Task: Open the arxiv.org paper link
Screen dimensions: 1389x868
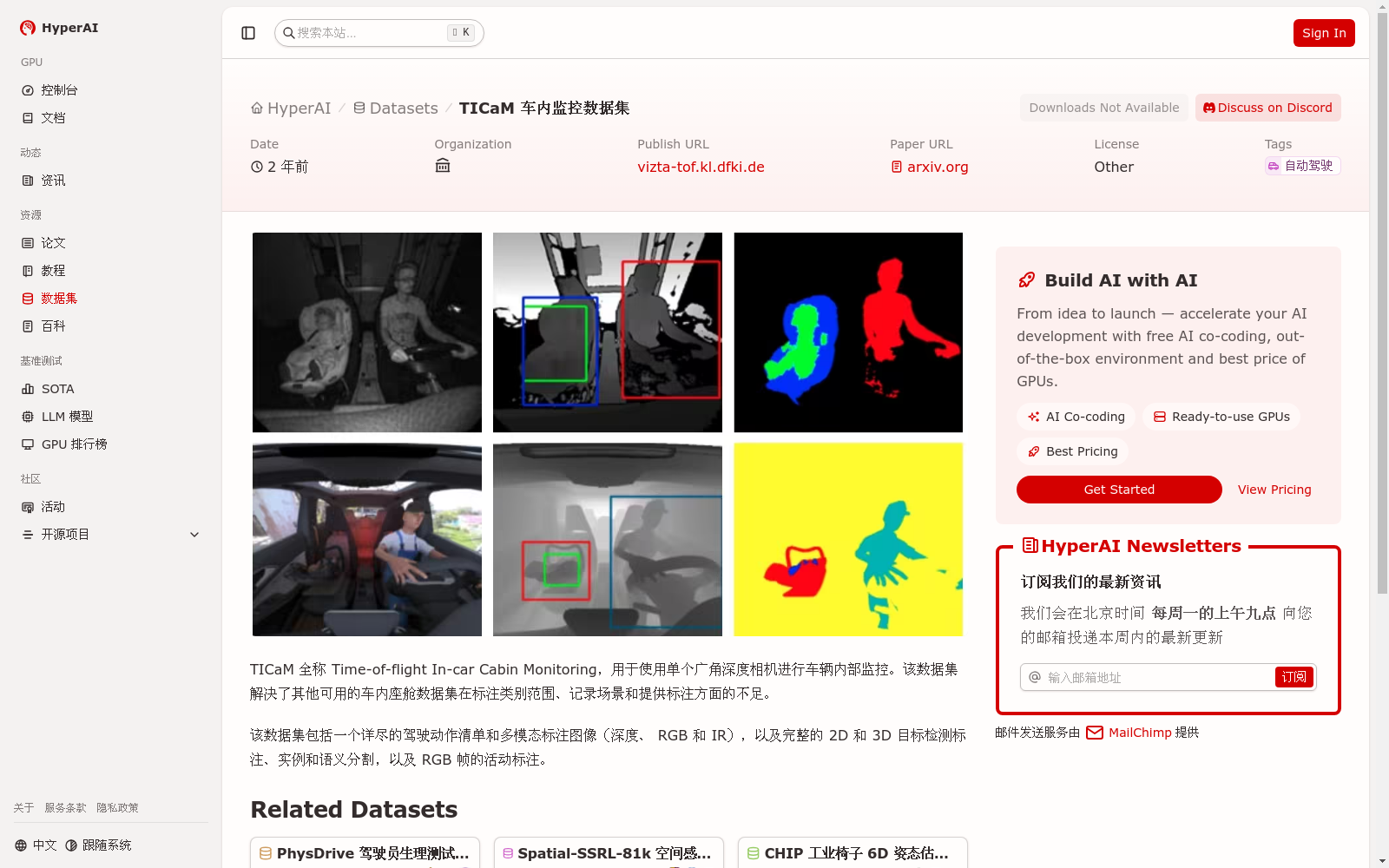Action: [938, 167]
